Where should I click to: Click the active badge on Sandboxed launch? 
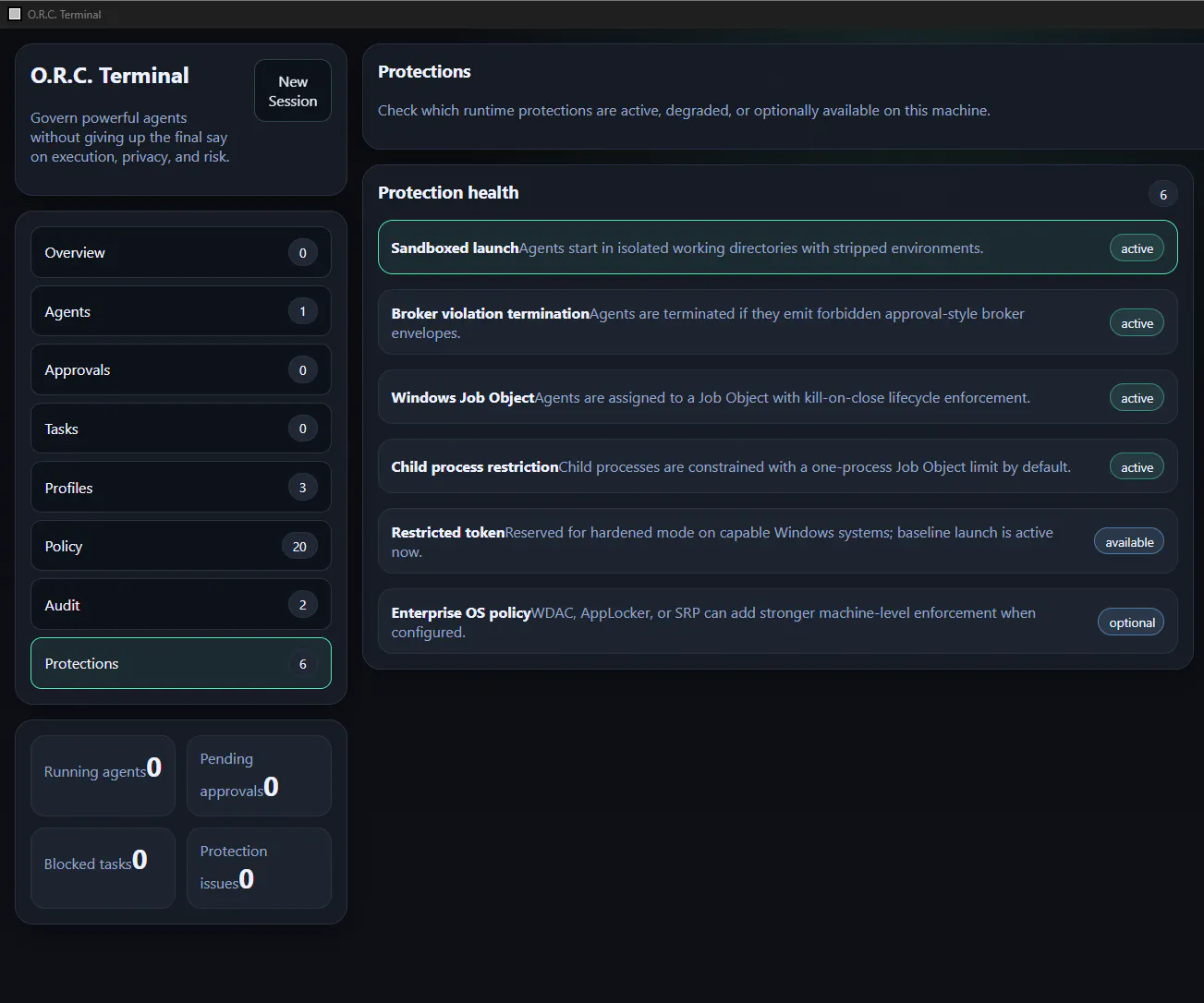tap(1137, 248)
